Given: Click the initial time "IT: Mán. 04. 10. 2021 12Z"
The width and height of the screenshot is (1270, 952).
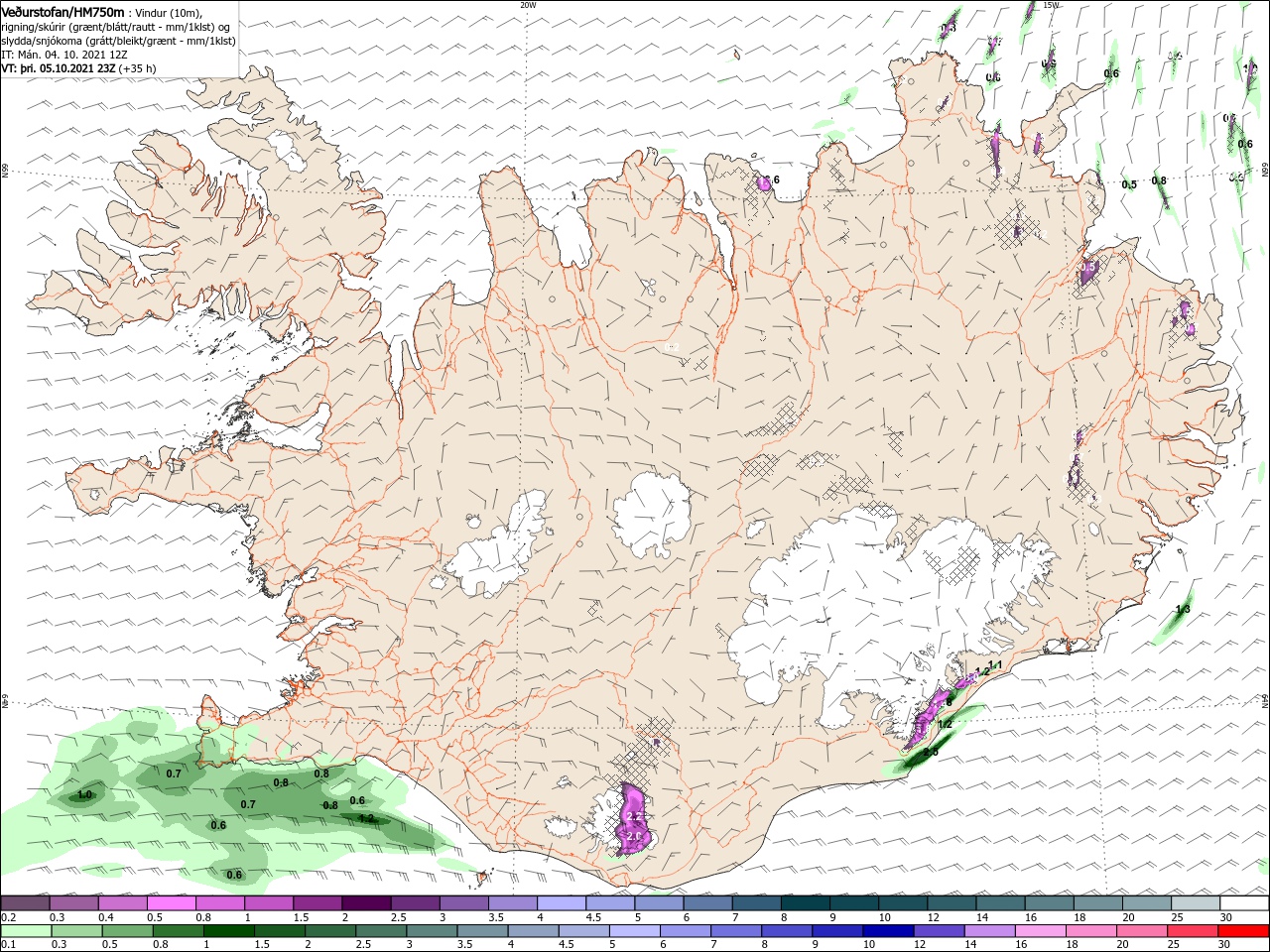Looking at the screenshot, I should click(x=65, y=56).
